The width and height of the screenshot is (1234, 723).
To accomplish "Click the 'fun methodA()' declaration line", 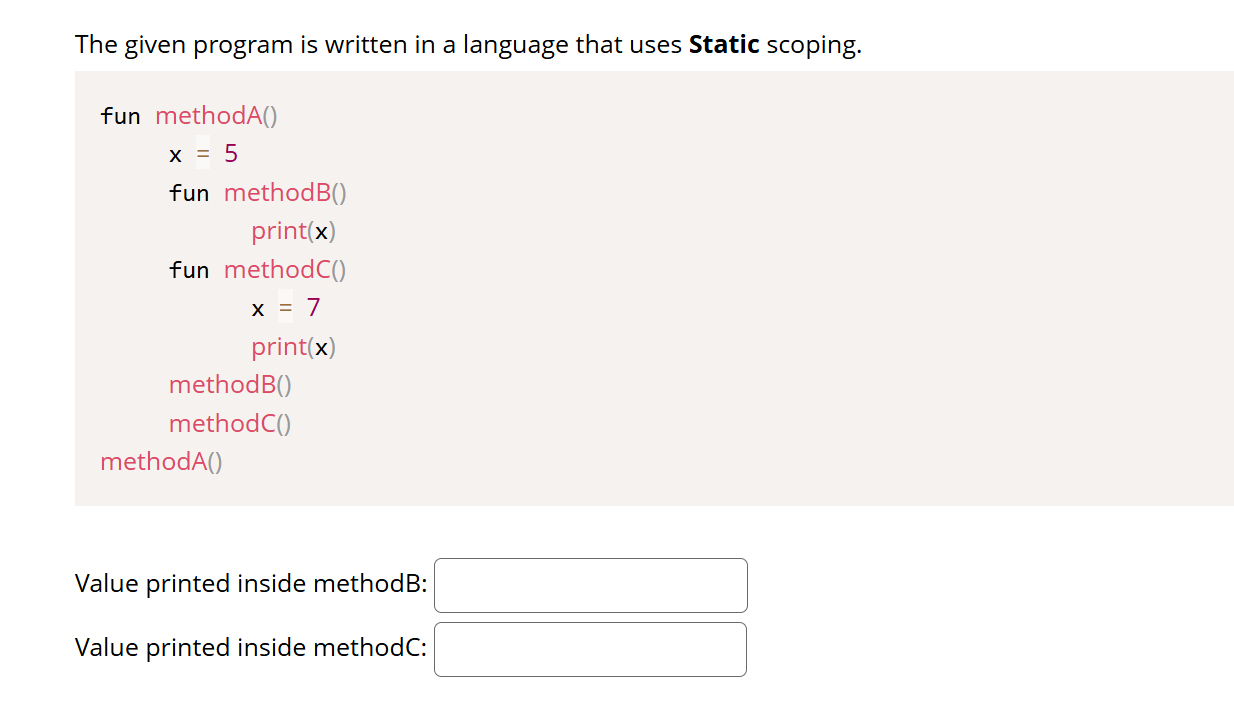I will 188,115.
